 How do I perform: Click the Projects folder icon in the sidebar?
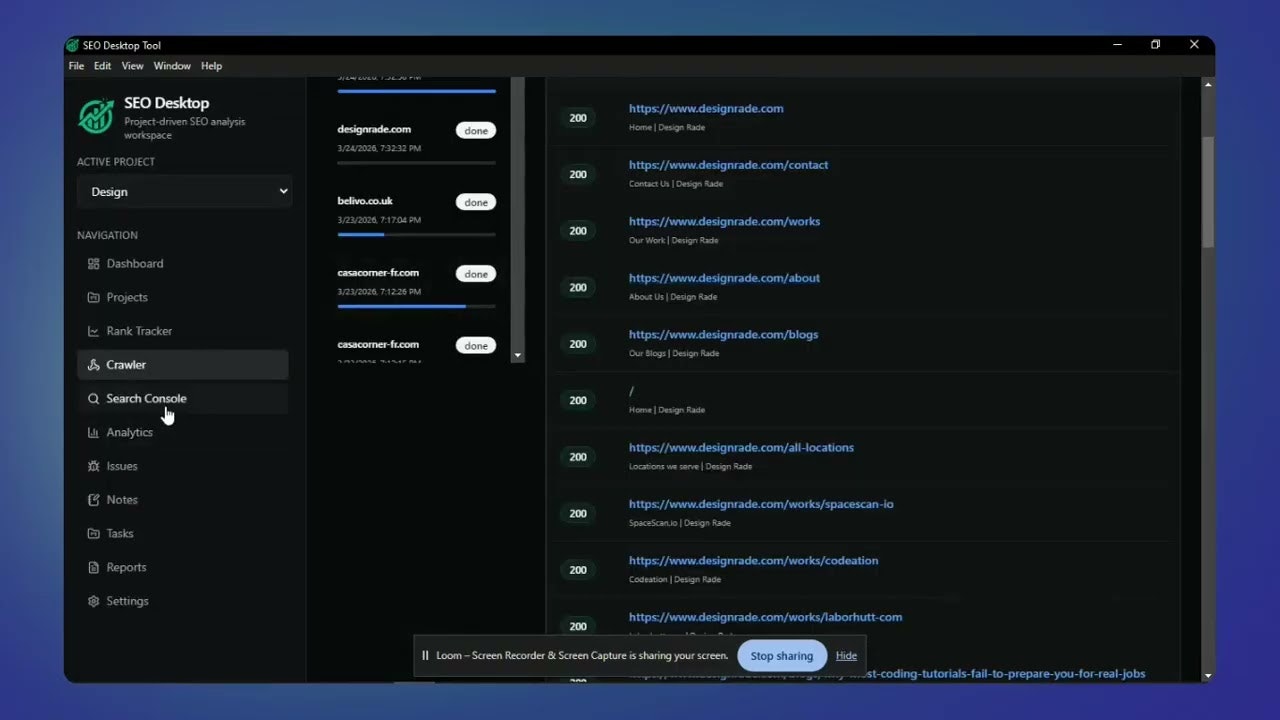[93, 297]
